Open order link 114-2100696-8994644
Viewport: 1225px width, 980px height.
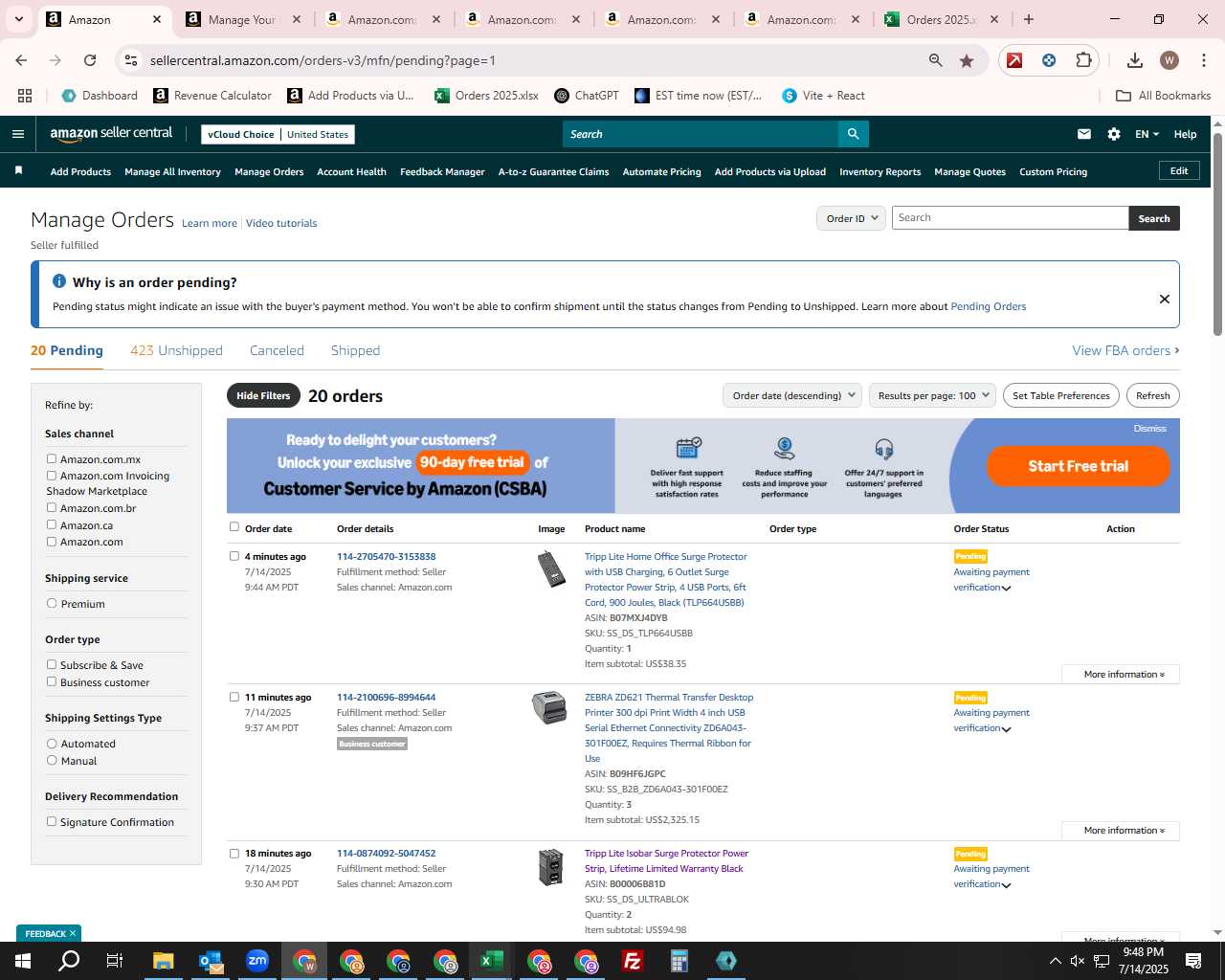386,697
